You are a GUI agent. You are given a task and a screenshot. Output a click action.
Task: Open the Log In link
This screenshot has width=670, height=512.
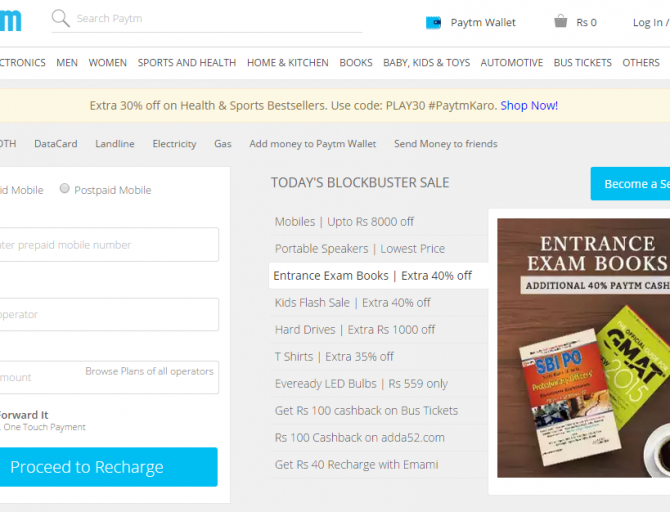click(x=649, y=22)
